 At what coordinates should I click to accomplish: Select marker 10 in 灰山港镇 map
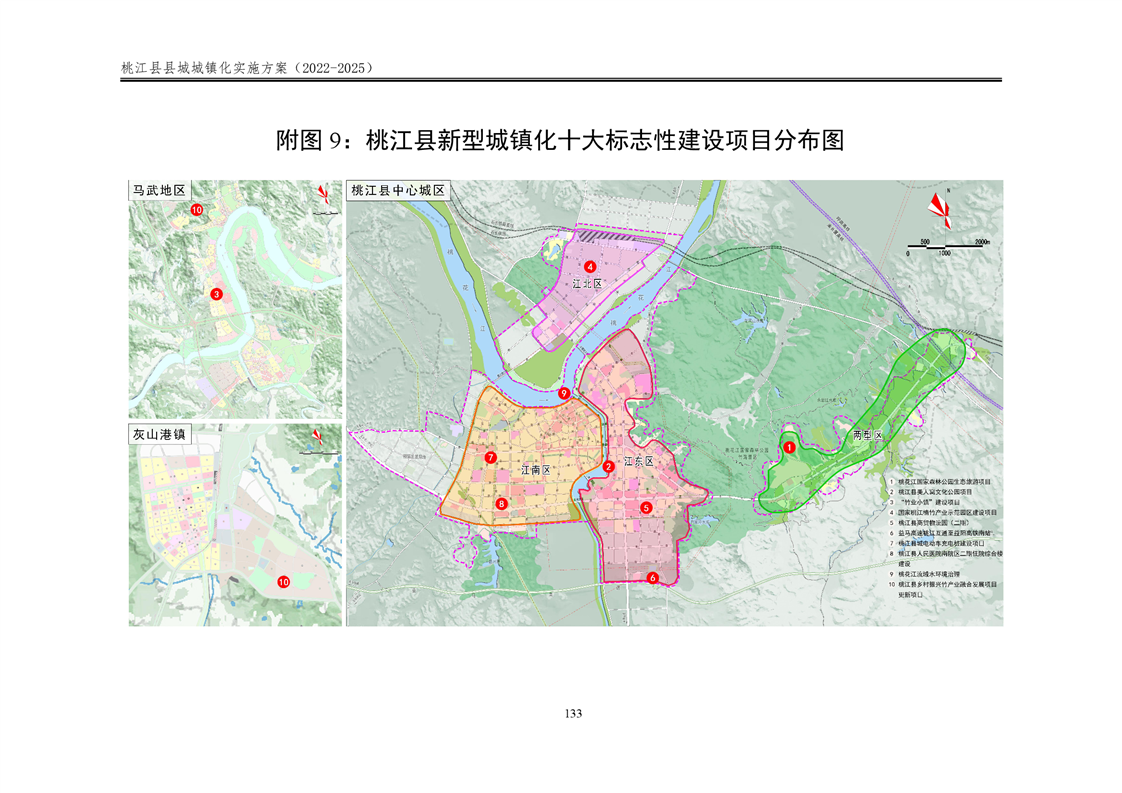[283, 581]
